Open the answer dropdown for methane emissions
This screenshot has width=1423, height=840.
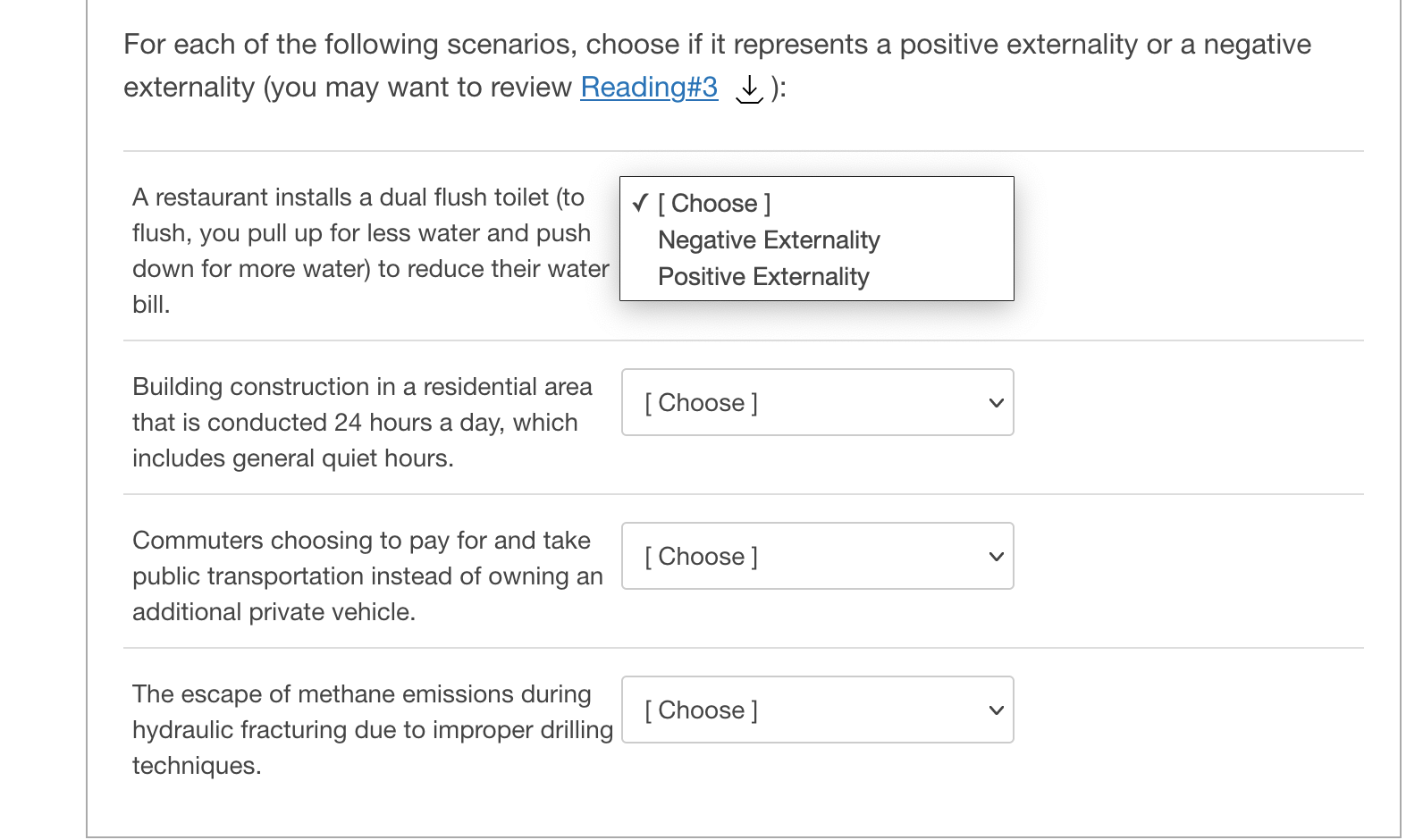click(x=817, y=710)
